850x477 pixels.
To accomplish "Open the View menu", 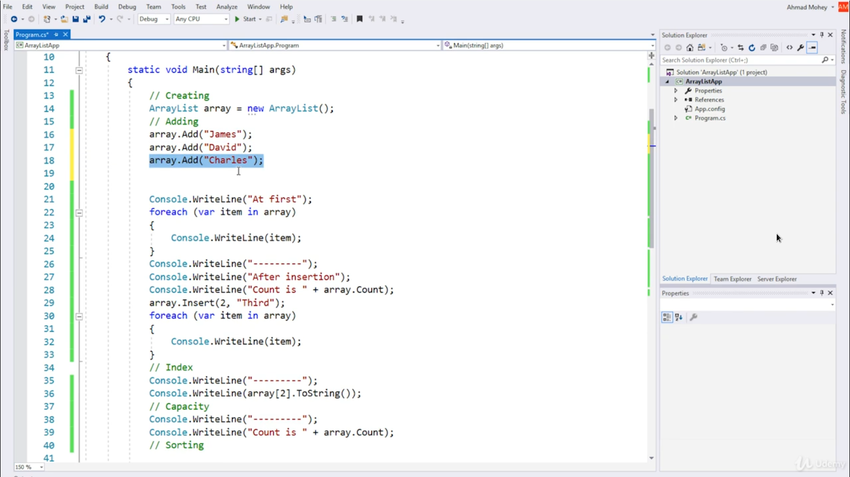I will click(49, 7).
